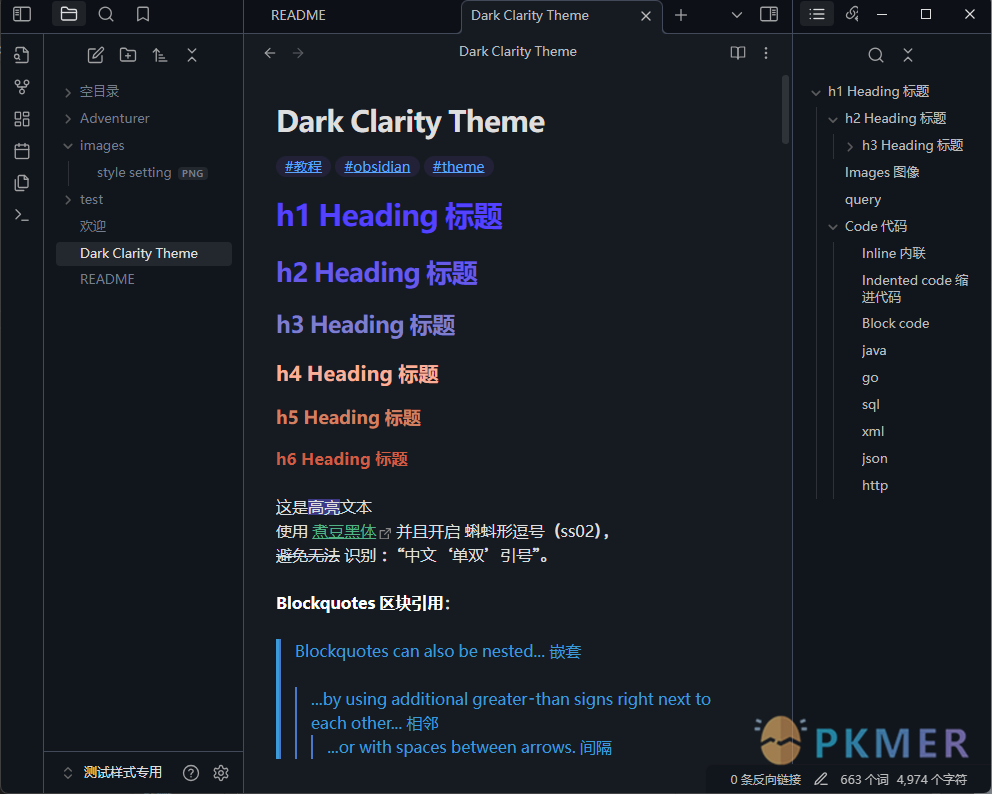Collapse all outline headings

tap(908, 55)
